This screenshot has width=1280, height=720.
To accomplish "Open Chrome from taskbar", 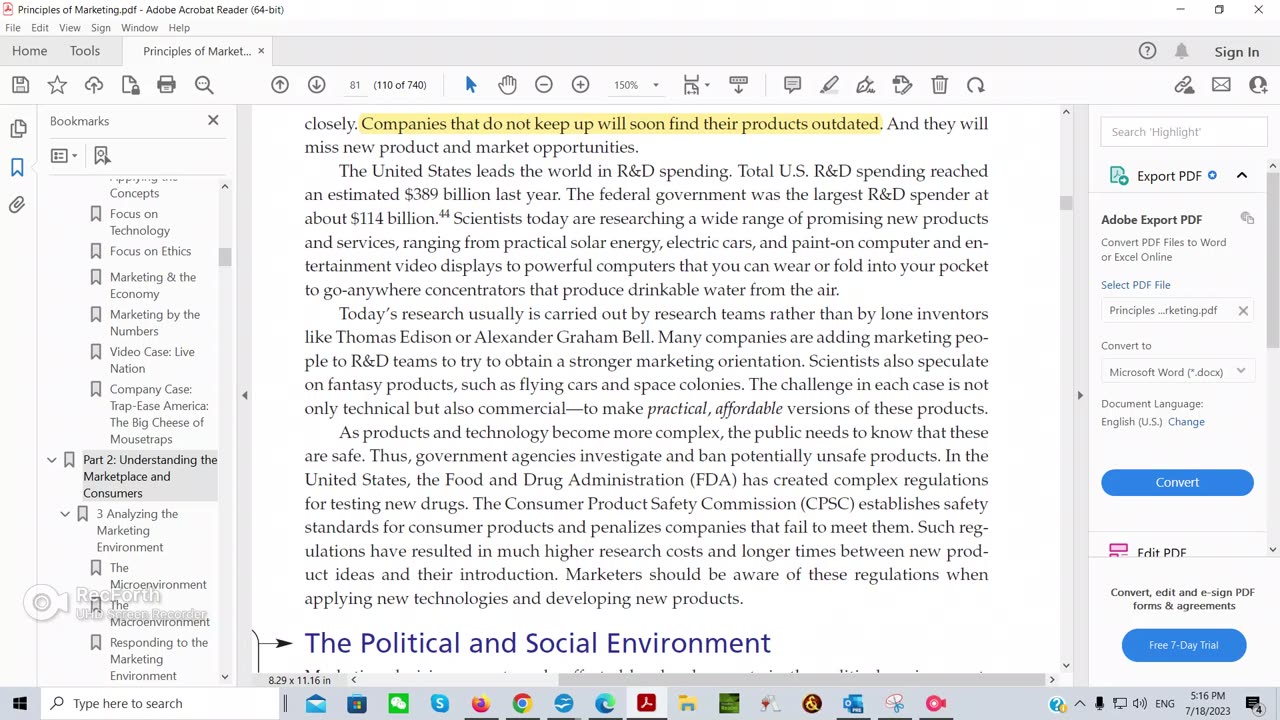I will click(x=522, y=704).
